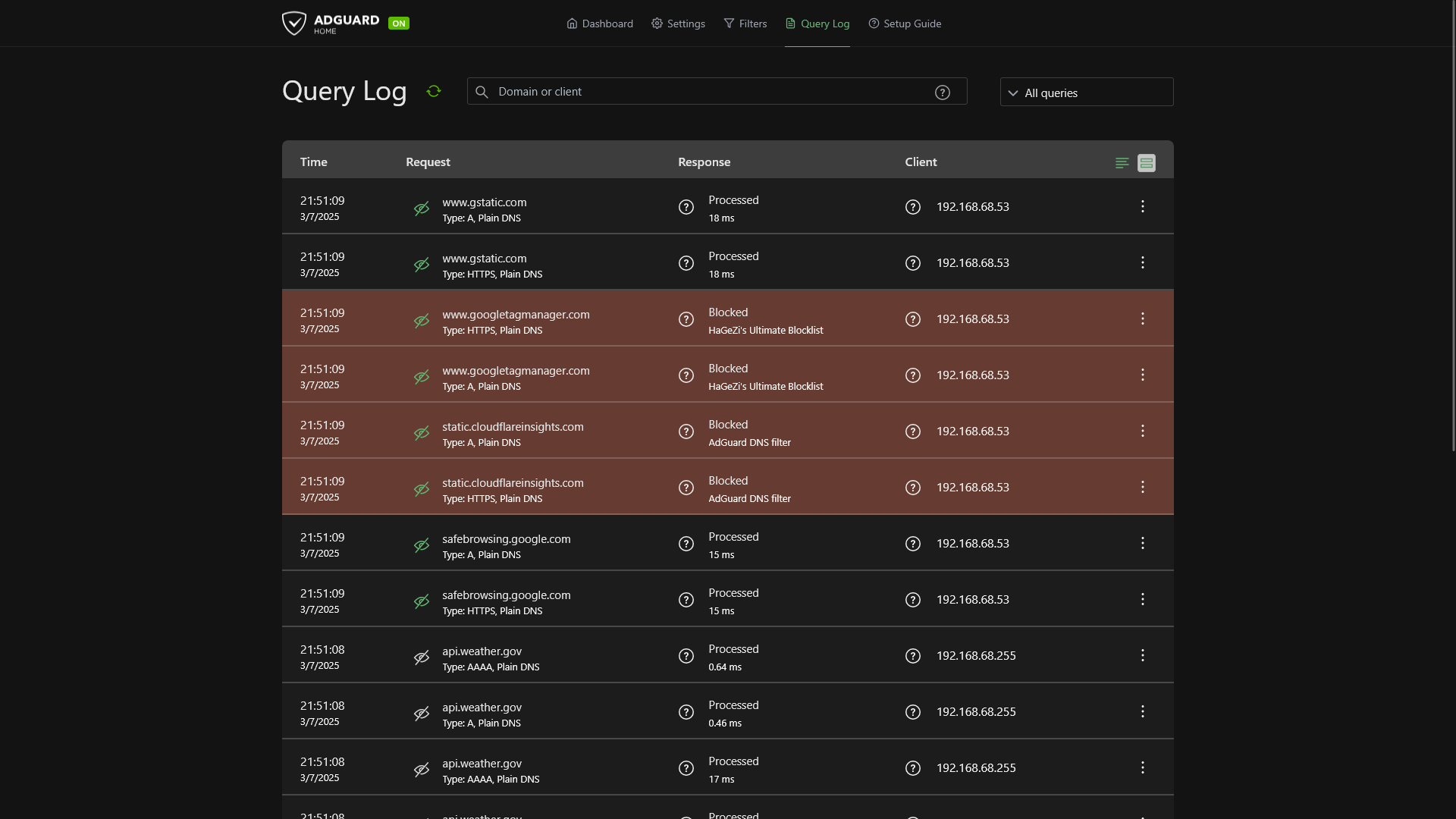Show response details for api.weather.gov 0.64 ms

(x=686, y=656)
